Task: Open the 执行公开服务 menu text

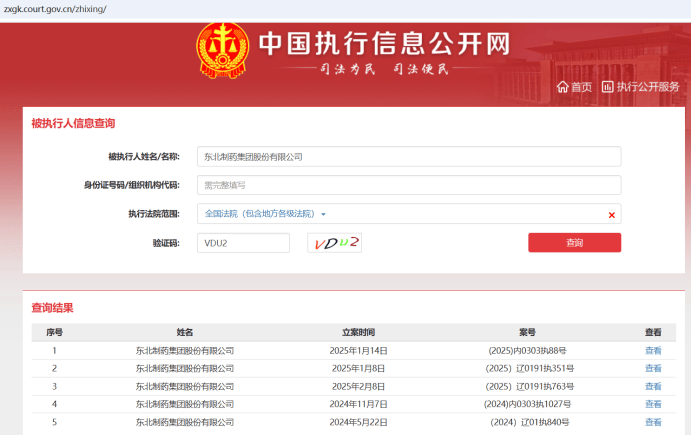Action: tap(648, 87)
